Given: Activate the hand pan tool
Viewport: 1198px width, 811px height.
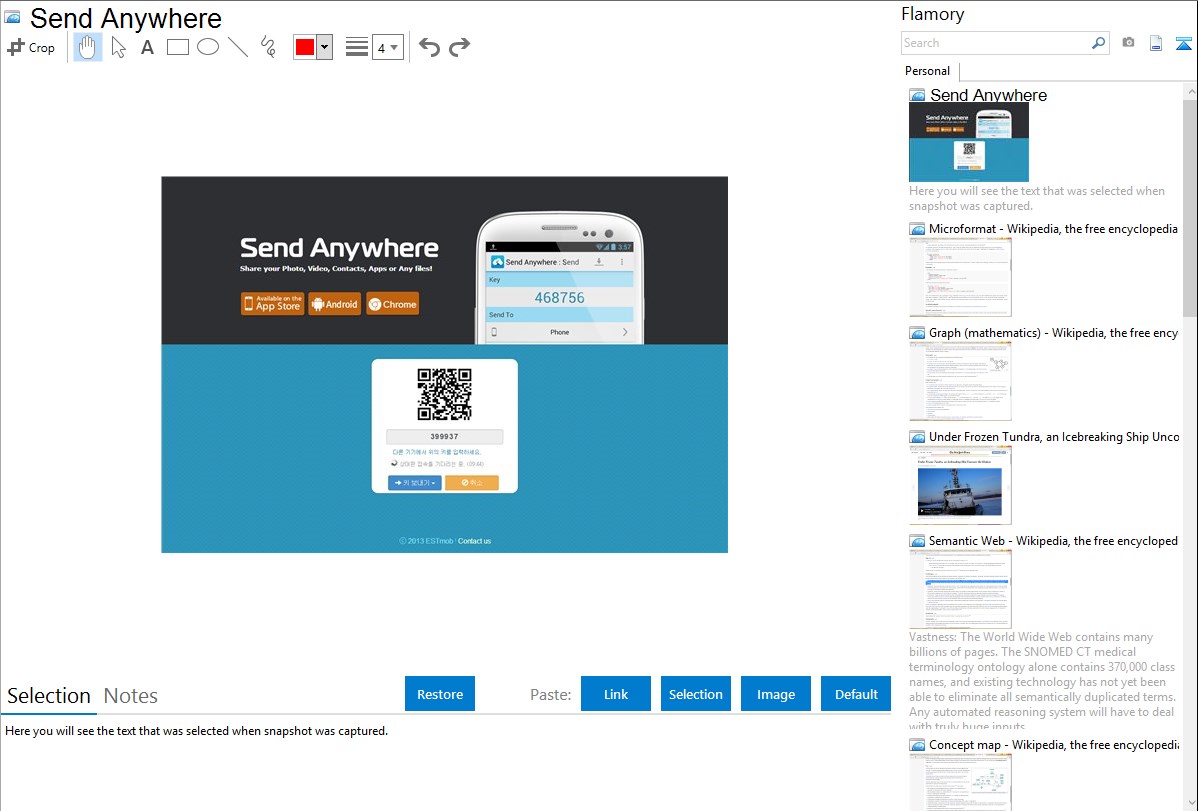Looking at the screenshot, I should [87, 47].
